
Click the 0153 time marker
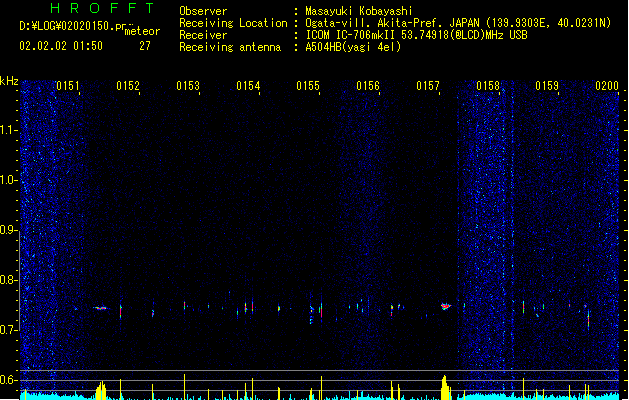coord(188,86)
